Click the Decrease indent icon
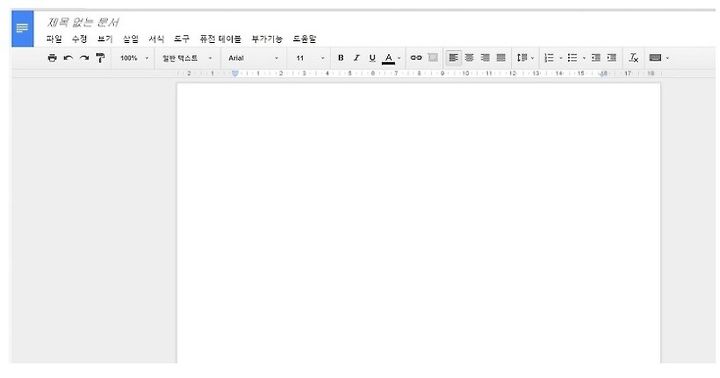The height and width of the screenshot is (378, 720). pyautogui.click(x=596, y=58)
